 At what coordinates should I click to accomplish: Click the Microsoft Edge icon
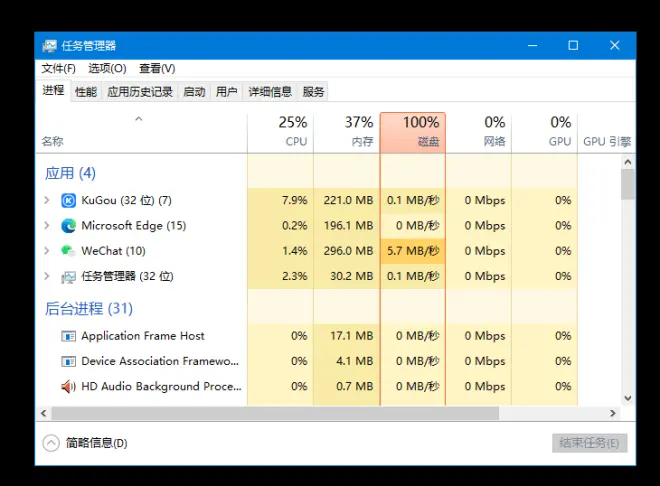point(68,226)
